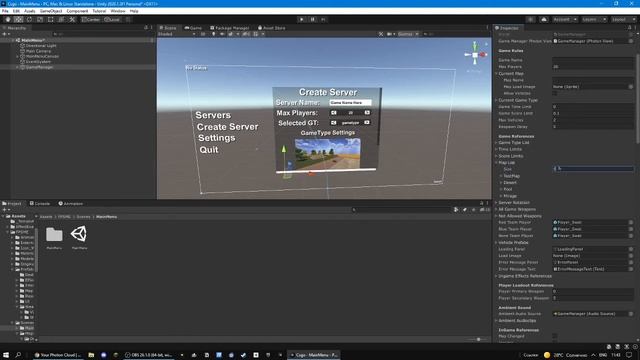640x360 pixels.
Task: Switch to the Animation tab
Action: pos(71,203)
